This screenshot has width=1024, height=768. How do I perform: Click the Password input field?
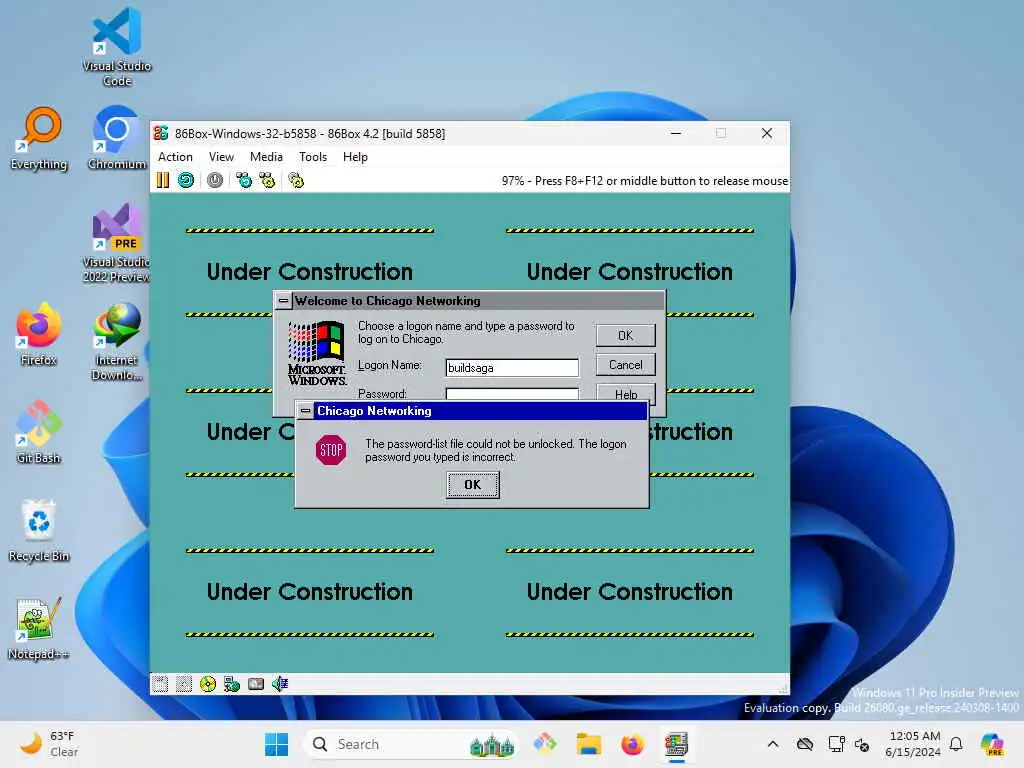(512, 394)
